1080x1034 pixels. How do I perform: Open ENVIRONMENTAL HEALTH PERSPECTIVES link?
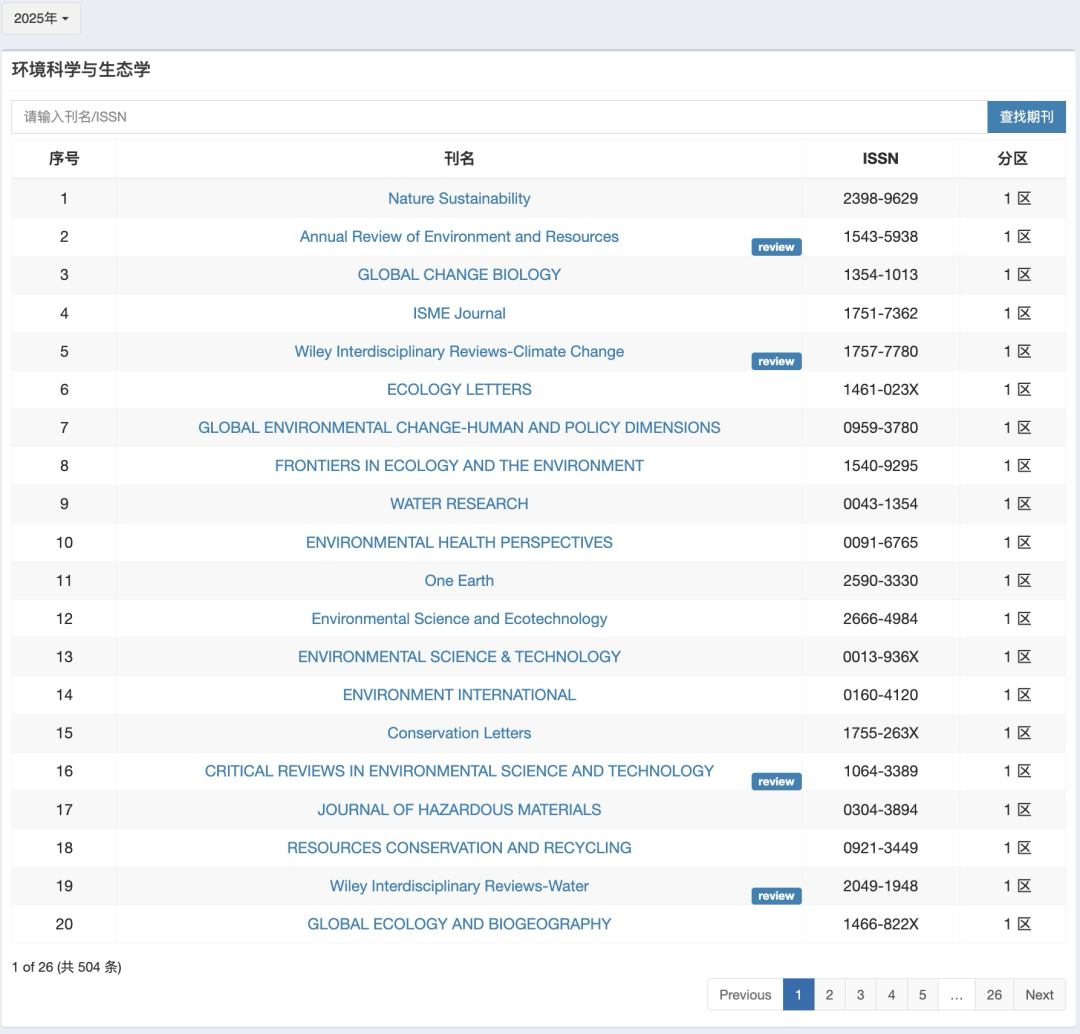click(x=459, y=542)
